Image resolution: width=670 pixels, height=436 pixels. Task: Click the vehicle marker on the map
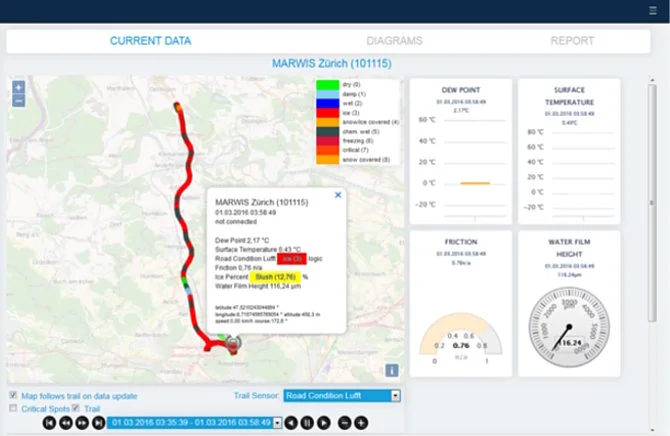pyautogui.click(x=233, y=343)
